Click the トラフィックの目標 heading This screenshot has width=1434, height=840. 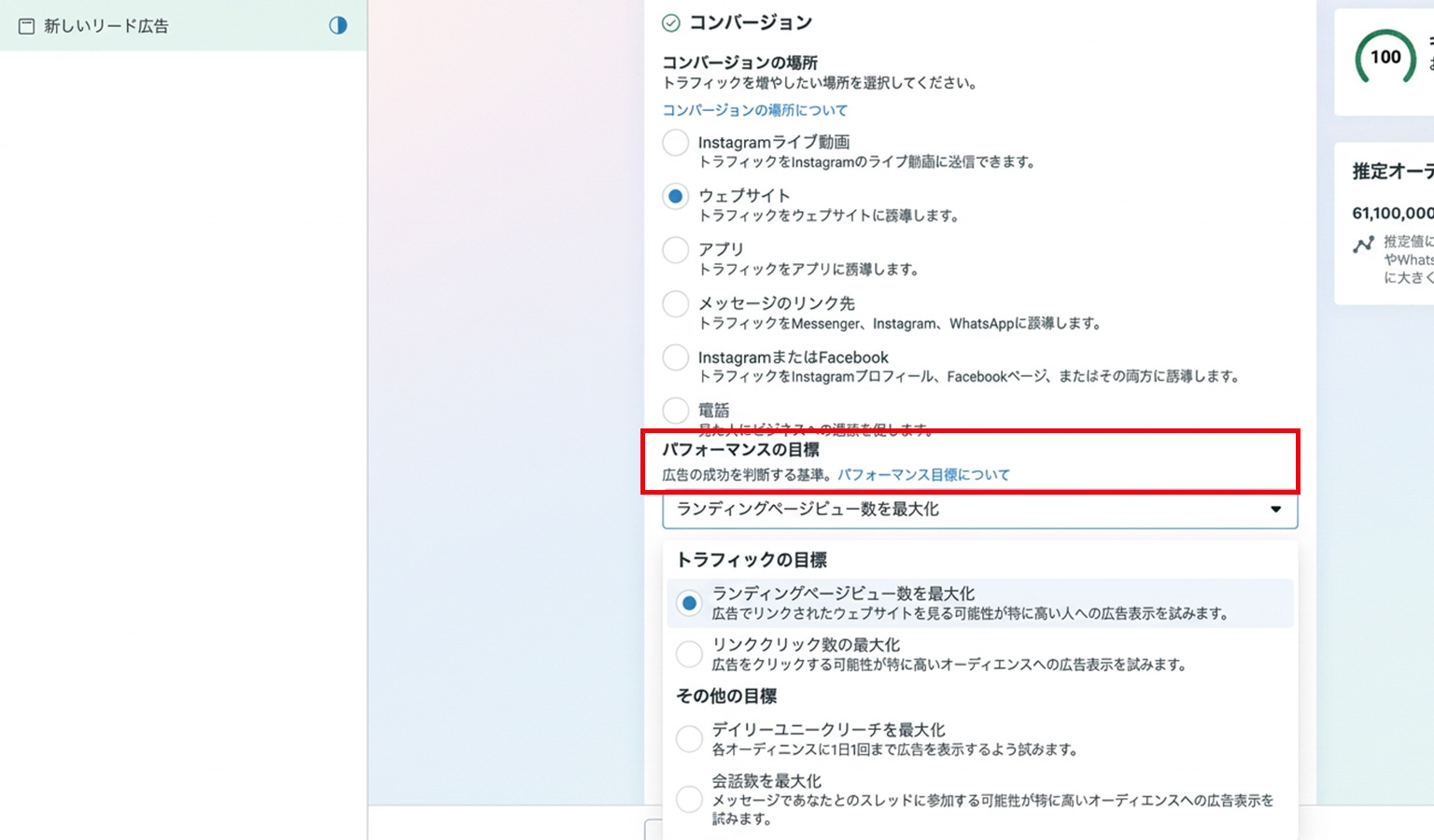(752, 560)
